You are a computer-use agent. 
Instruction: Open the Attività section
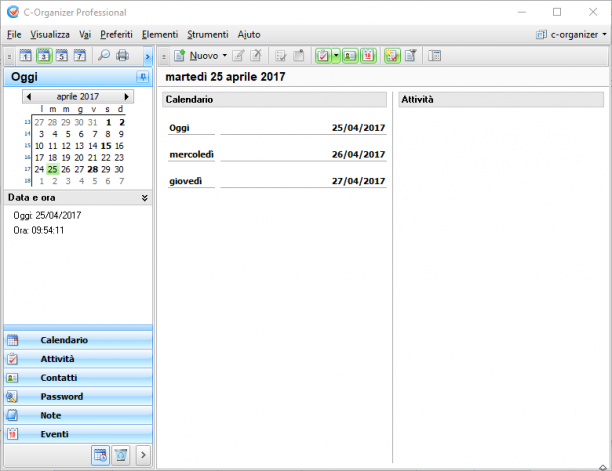coord(78,359)
